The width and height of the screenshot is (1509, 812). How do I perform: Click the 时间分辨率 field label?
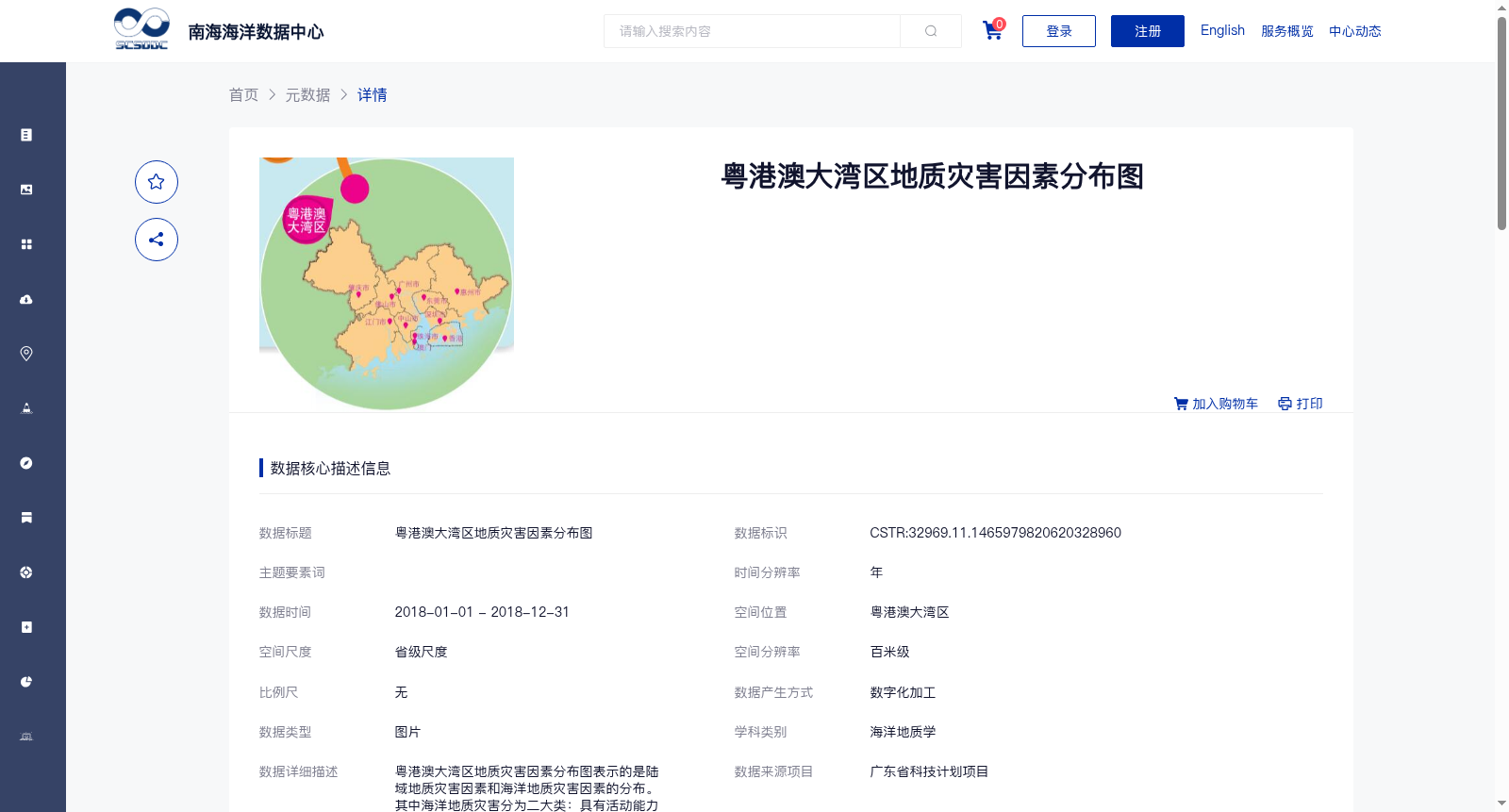[768, 572]
